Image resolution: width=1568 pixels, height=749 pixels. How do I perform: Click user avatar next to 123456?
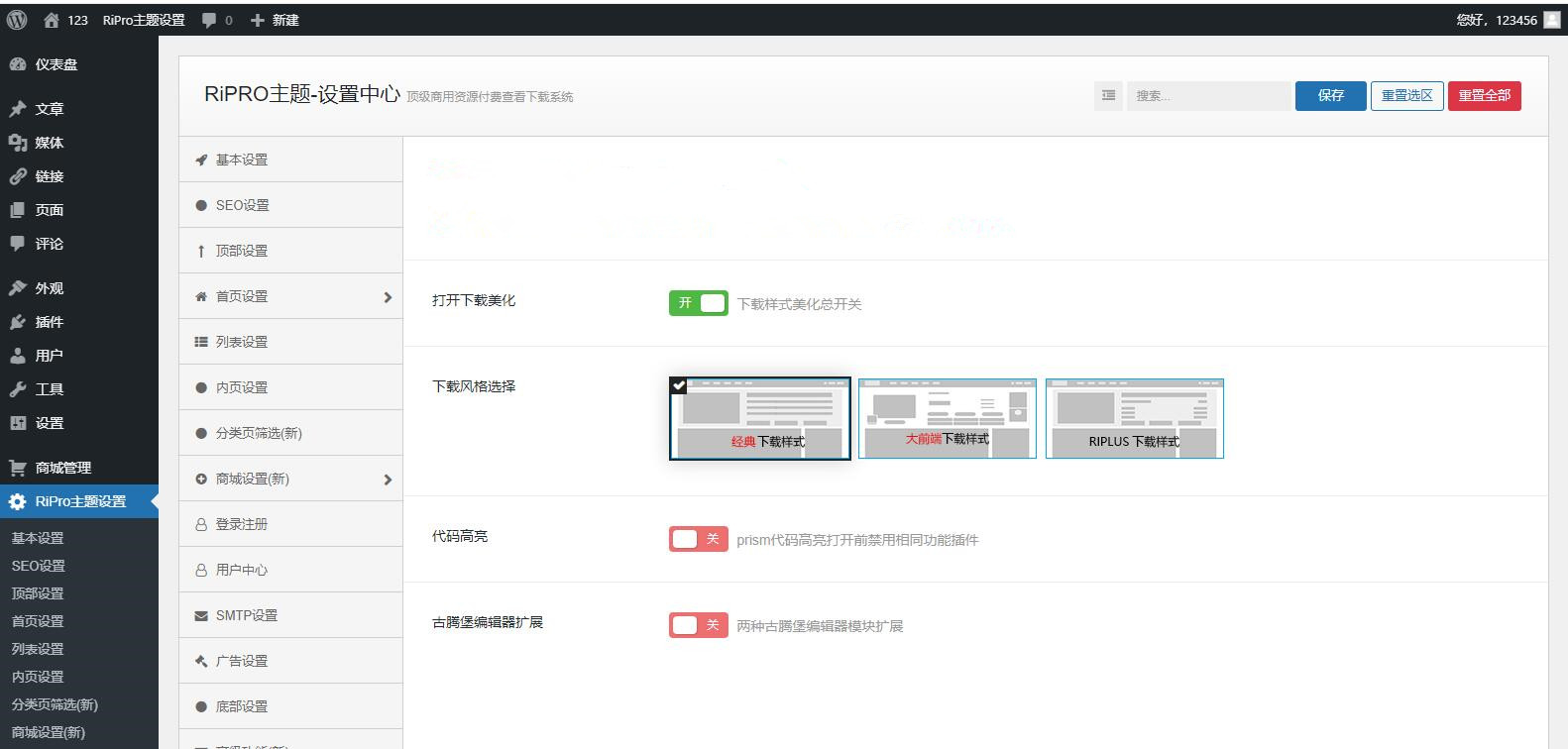pyautogui.click(x=1552, y=20)
